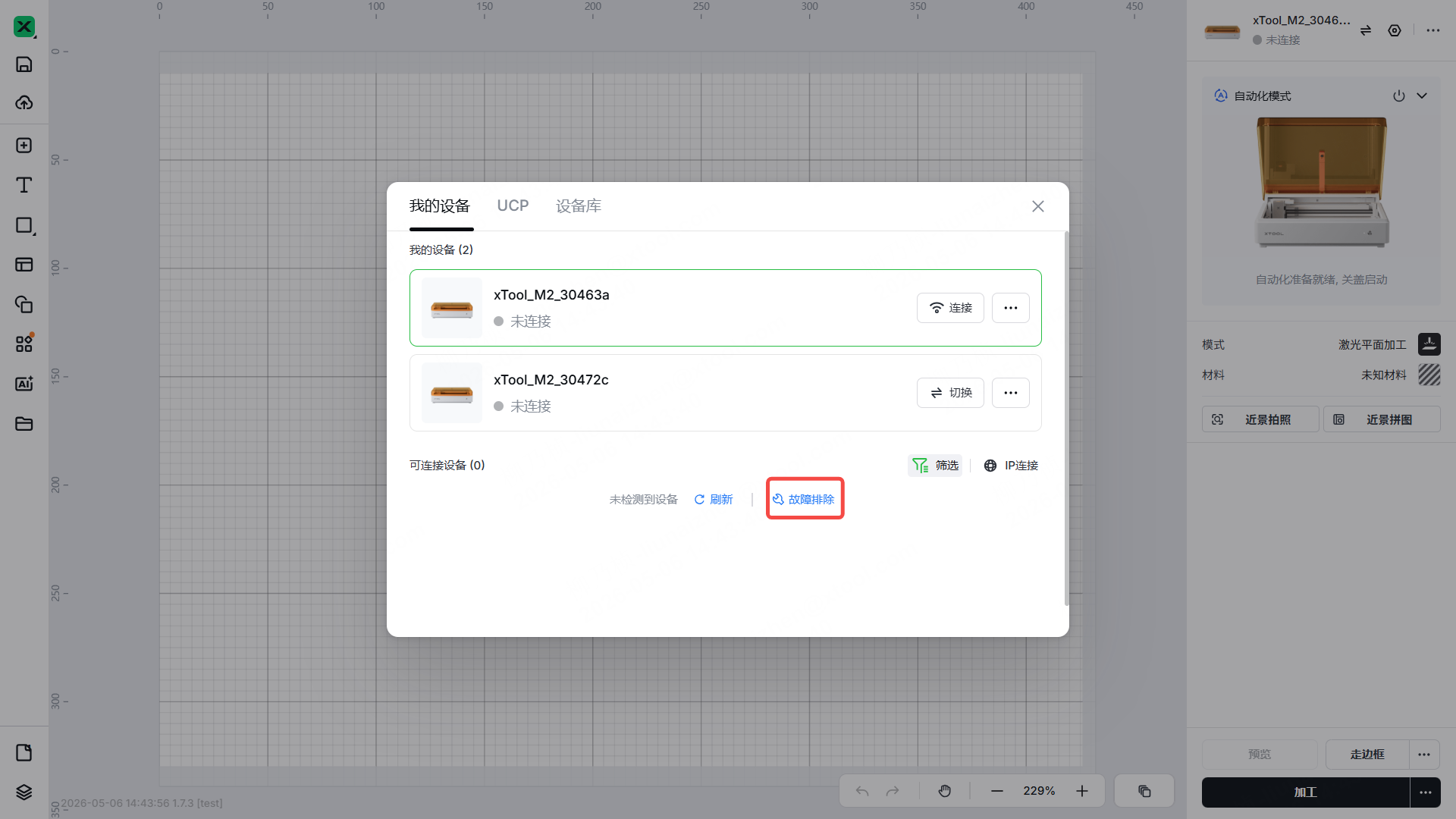This screenshot has width=1456, height=819.
Task: Click the copy canvas icon at bottom
Action: coord(1144,791)
